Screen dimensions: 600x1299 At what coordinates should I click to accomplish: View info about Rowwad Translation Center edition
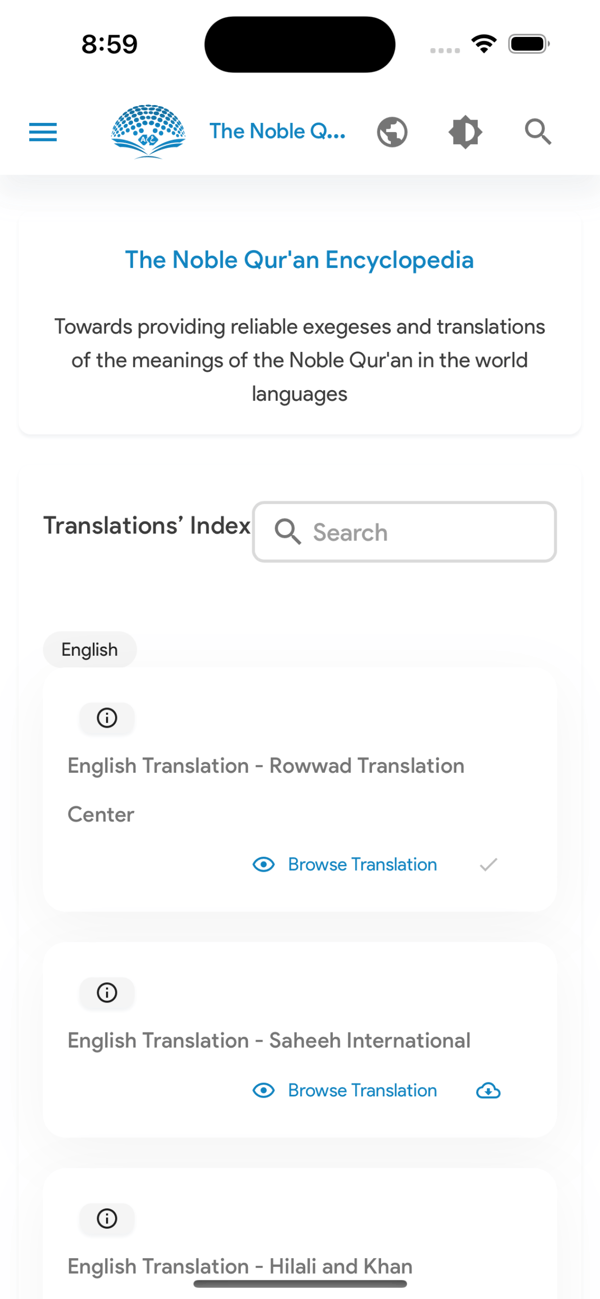107,718
